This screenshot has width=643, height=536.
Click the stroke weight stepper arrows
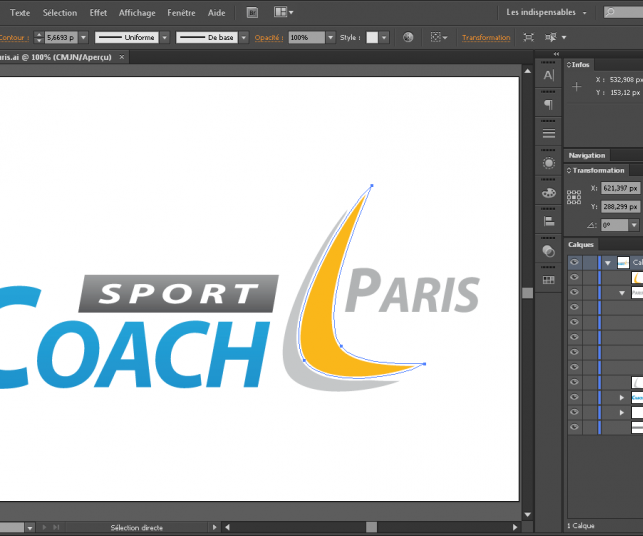coord(39,37)
